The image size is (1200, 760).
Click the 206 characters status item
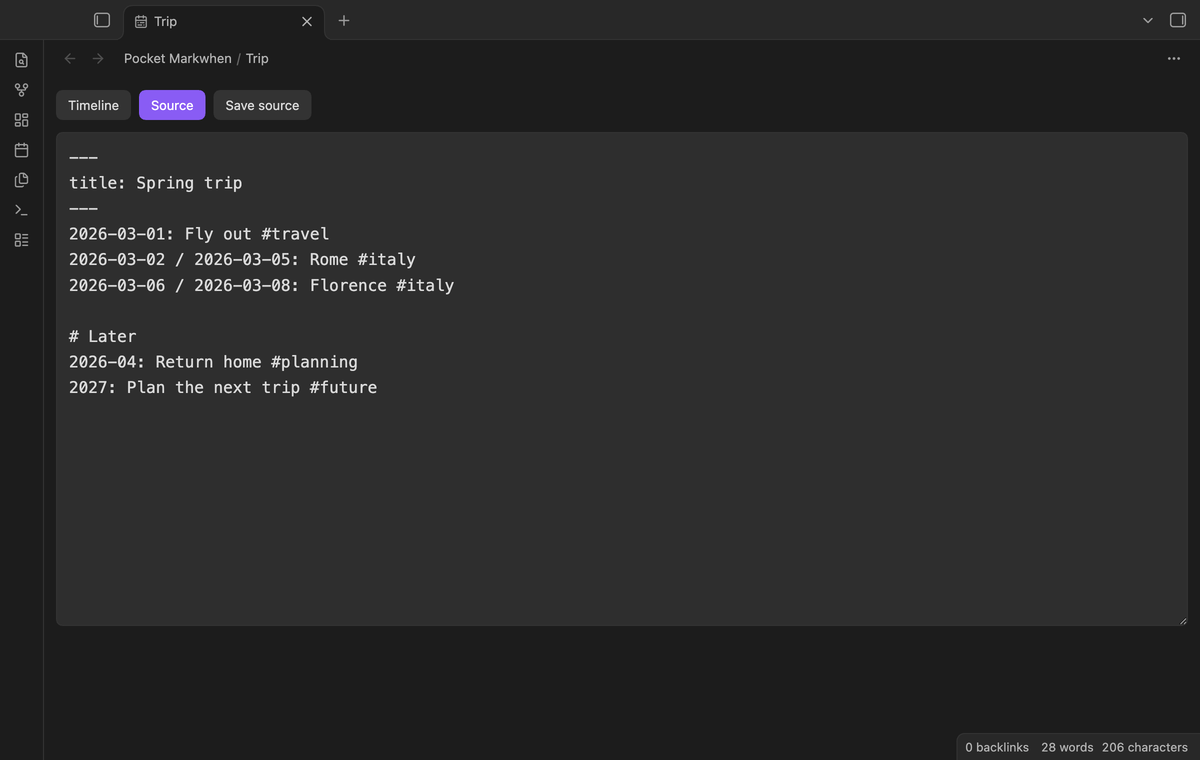click(x=1145, y=747)
